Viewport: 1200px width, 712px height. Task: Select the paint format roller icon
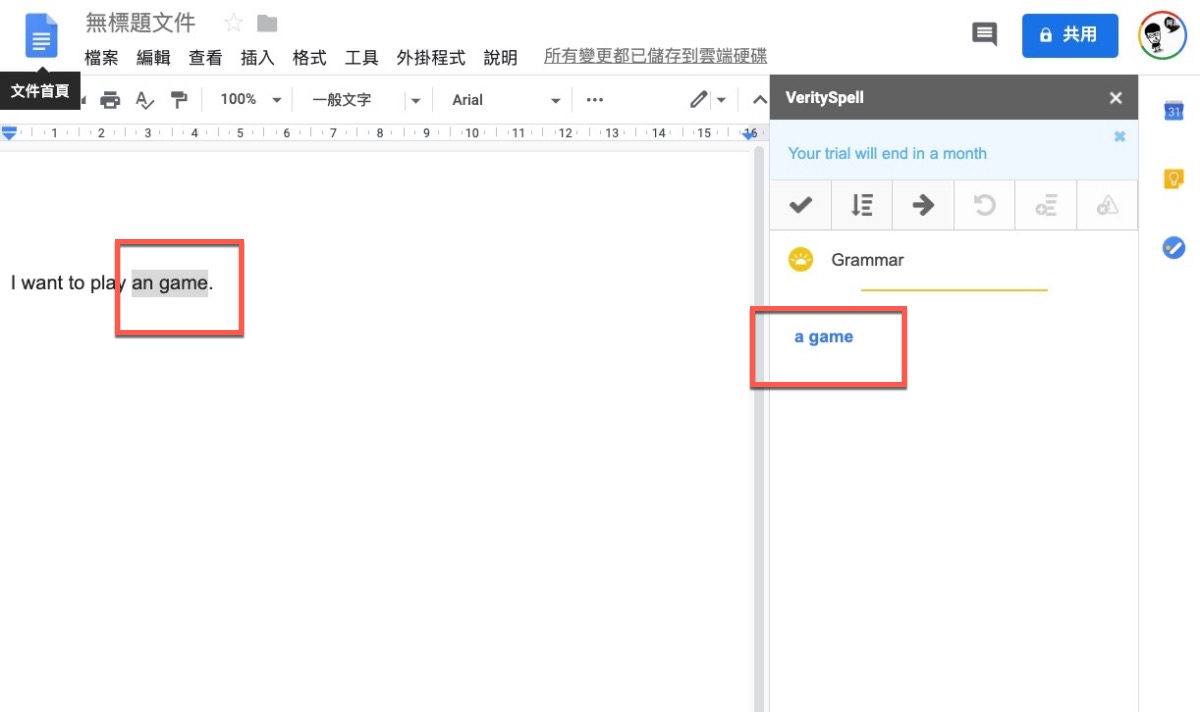coord(179,99)
